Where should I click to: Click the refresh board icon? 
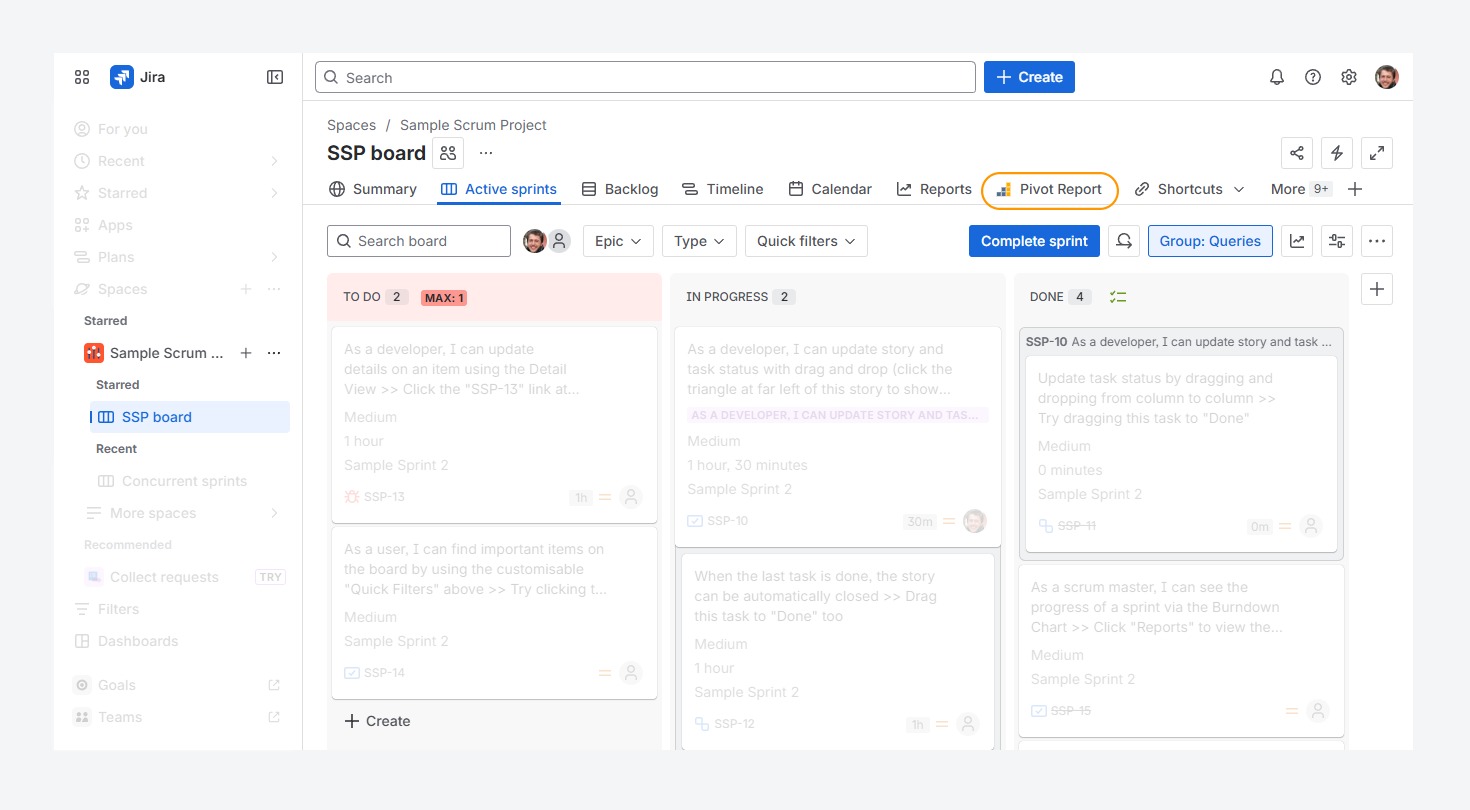1125,241
